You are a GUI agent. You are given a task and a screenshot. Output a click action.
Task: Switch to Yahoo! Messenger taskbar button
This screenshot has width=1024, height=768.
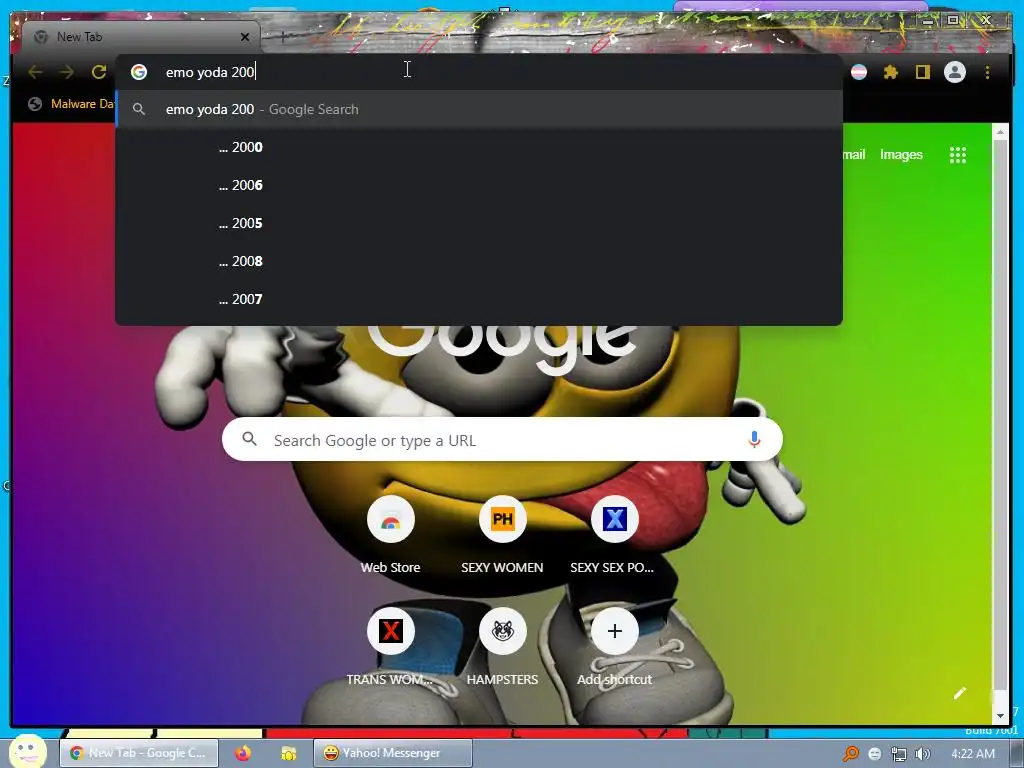pos(392,753)
